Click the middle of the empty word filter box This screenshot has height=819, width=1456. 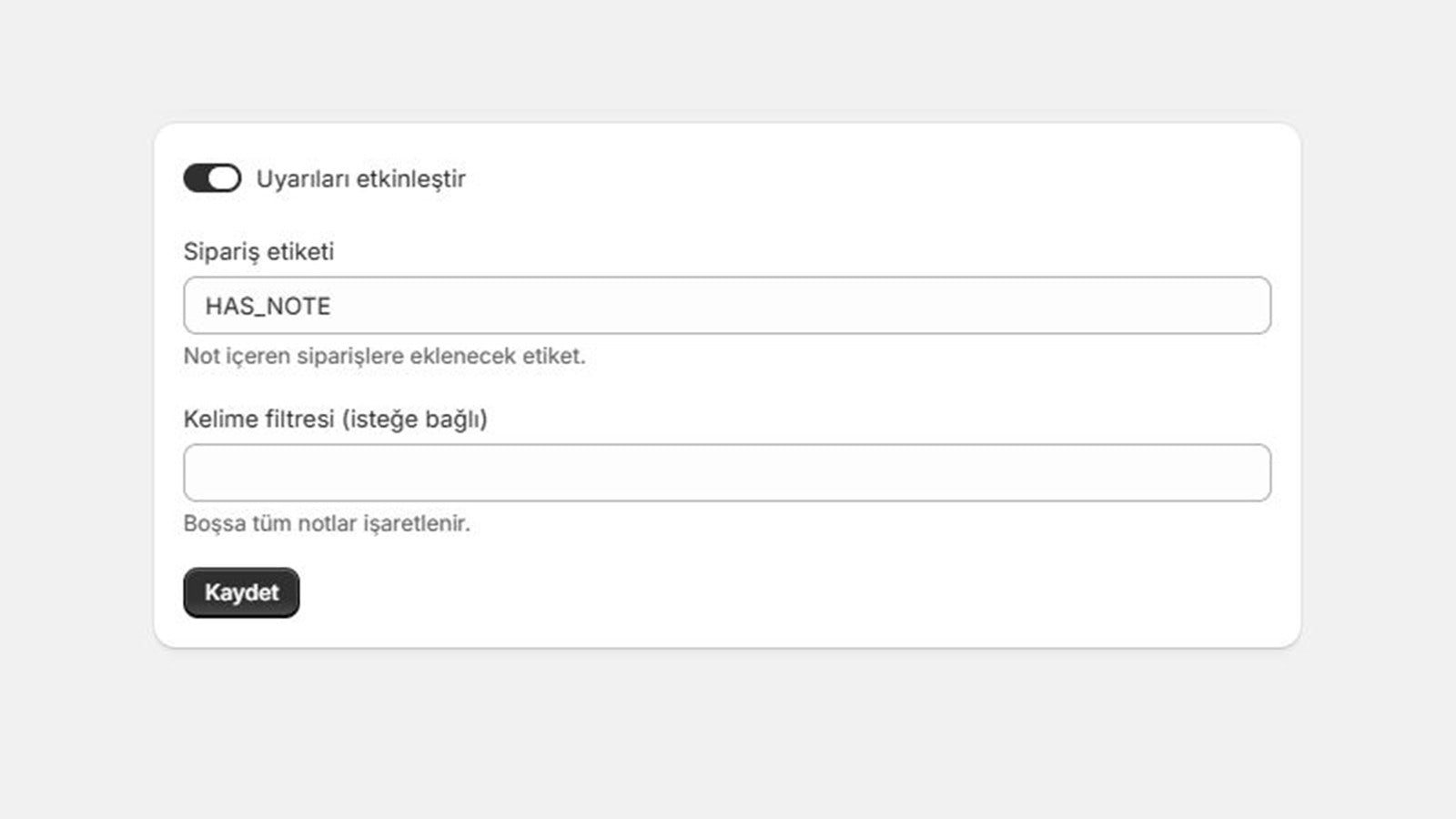pyautogui.click(x=727, y=473)
